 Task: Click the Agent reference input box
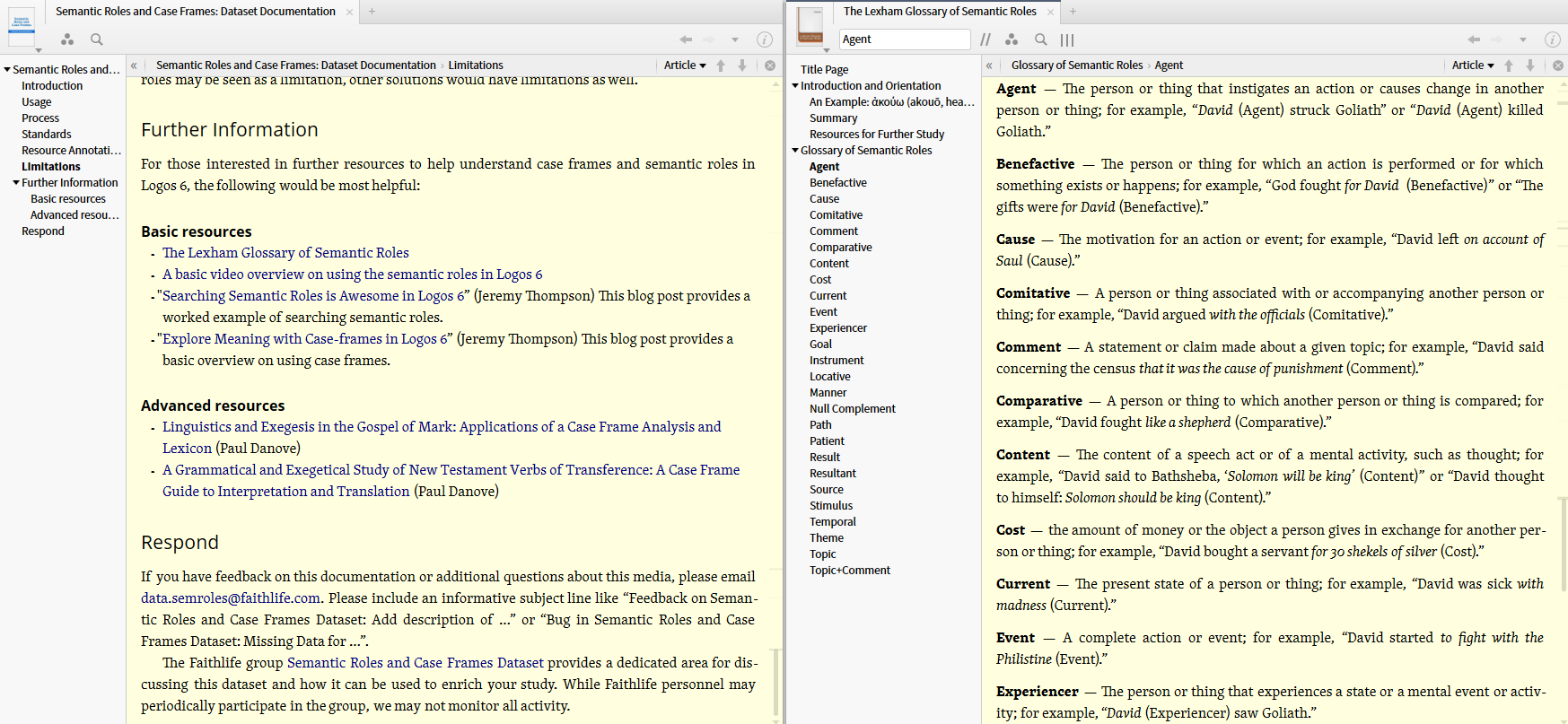(x=904, y=39)
